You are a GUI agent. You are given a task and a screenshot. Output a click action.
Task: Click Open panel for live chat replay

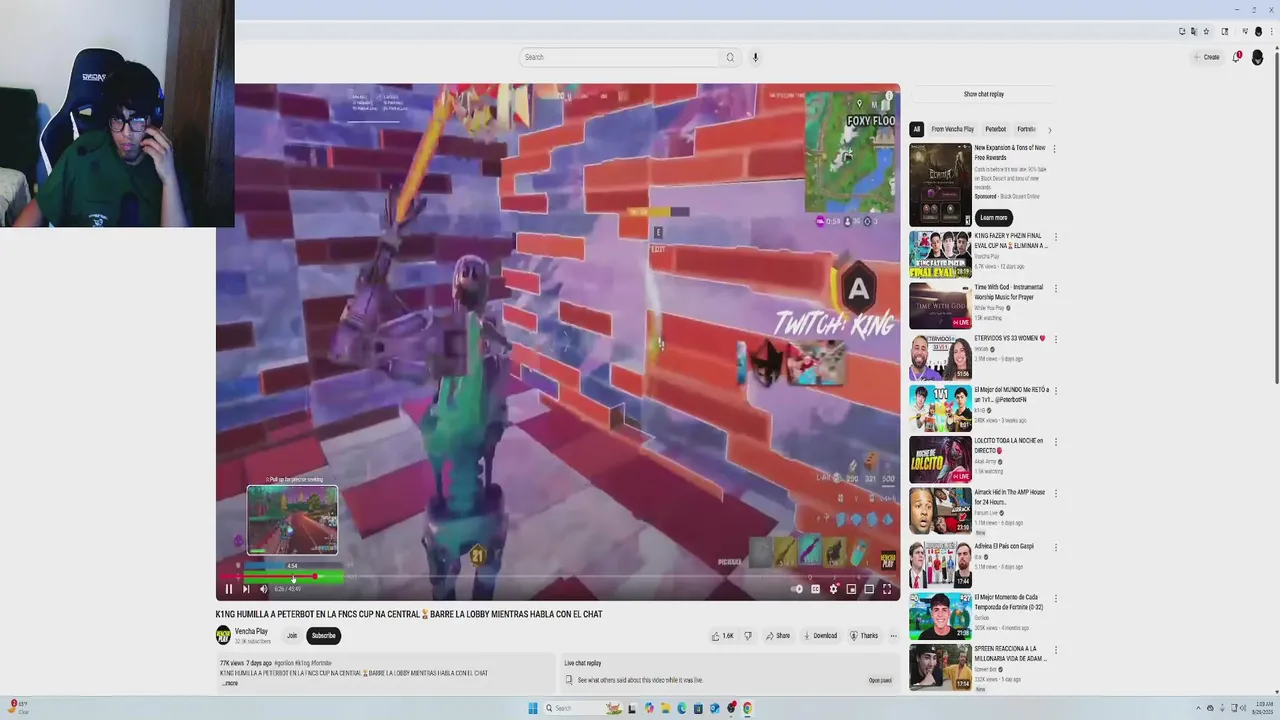[880, 680]
